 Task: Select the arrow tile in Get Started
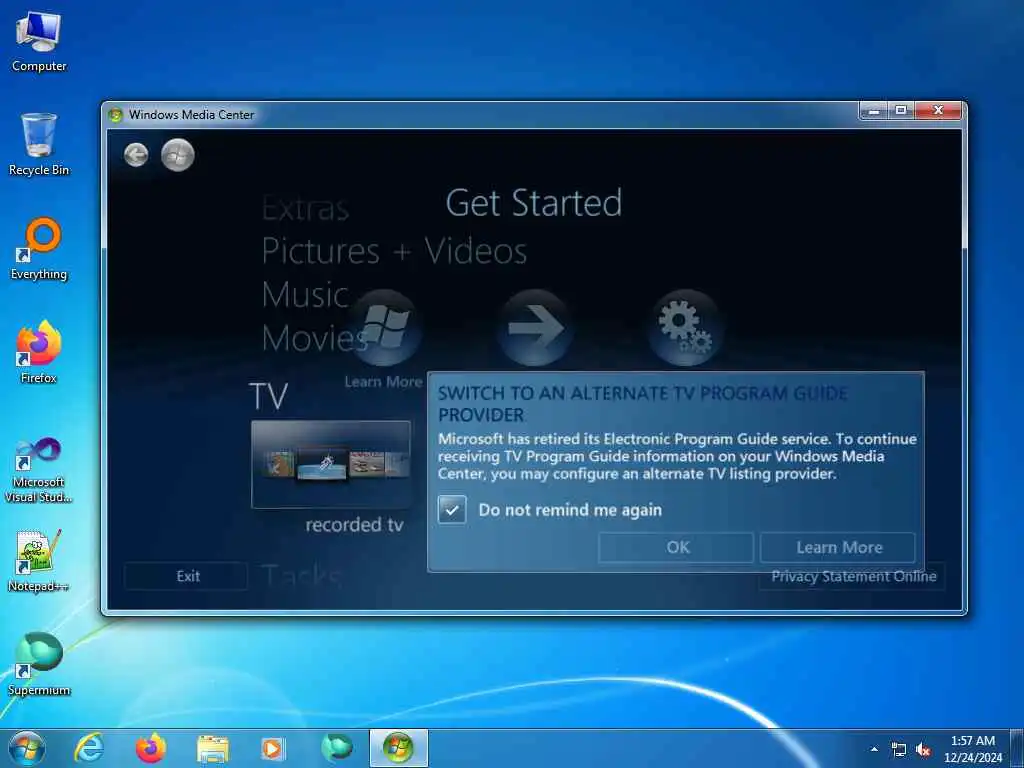tap(535, 328)
